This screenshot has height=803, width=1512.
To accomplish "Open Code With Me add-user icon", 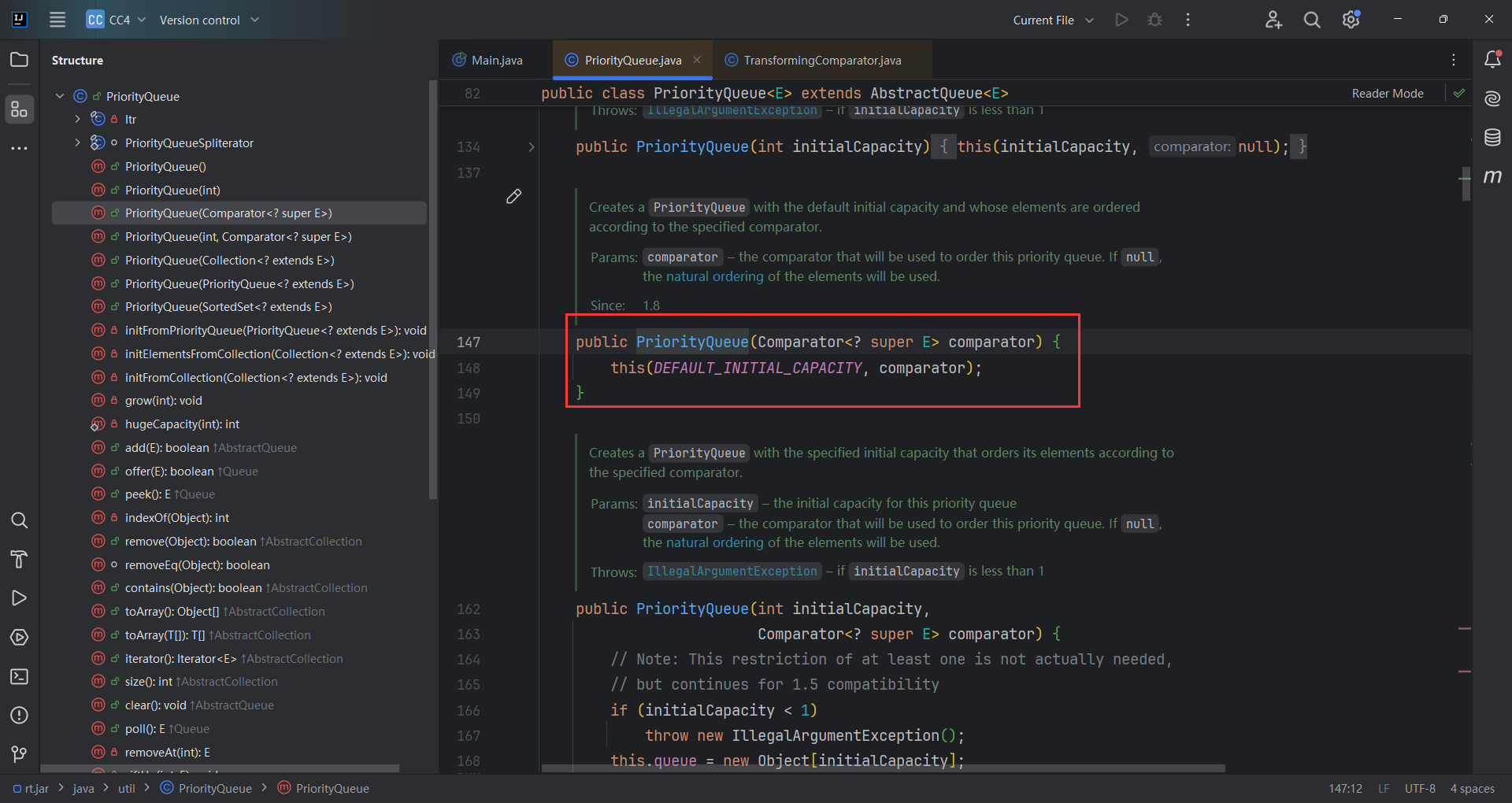I will click(x=1273, y=20).
